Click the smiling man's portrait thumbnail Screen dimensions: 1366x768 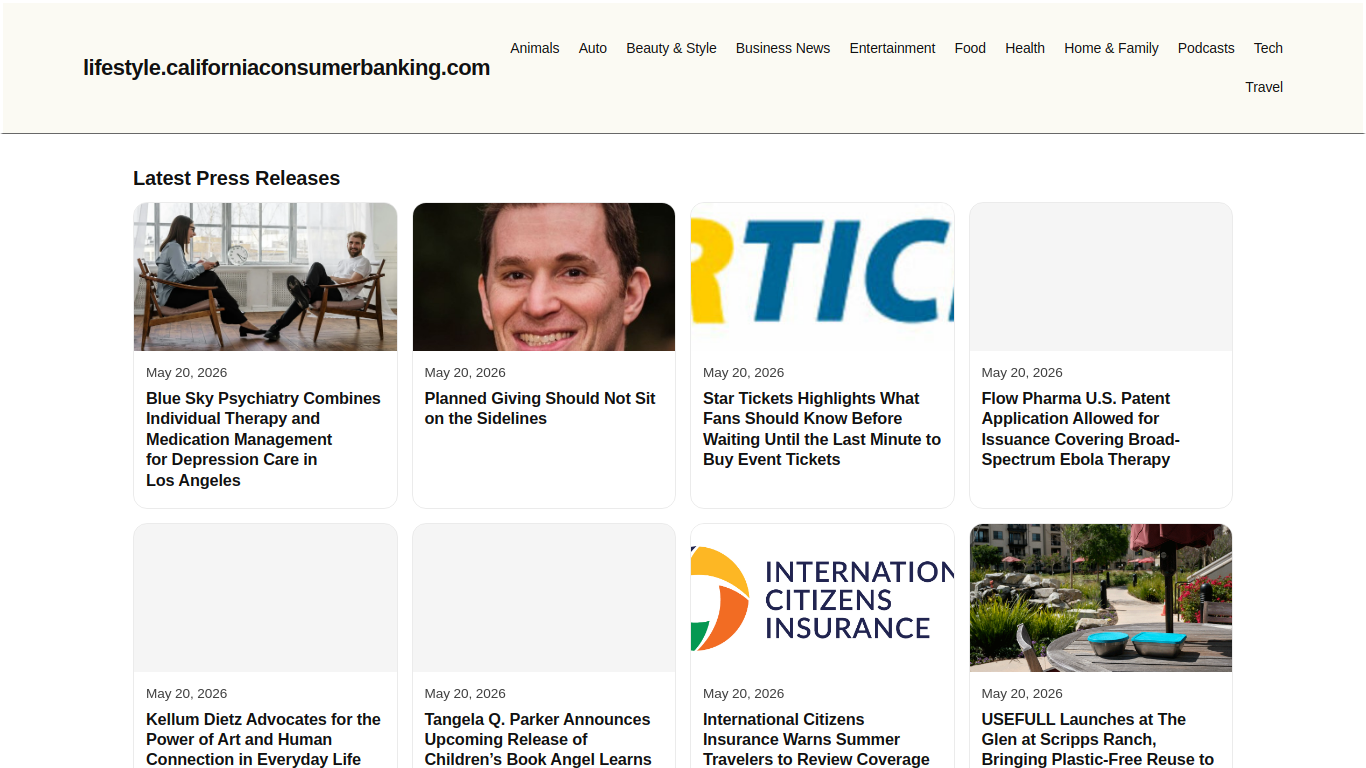544,277
